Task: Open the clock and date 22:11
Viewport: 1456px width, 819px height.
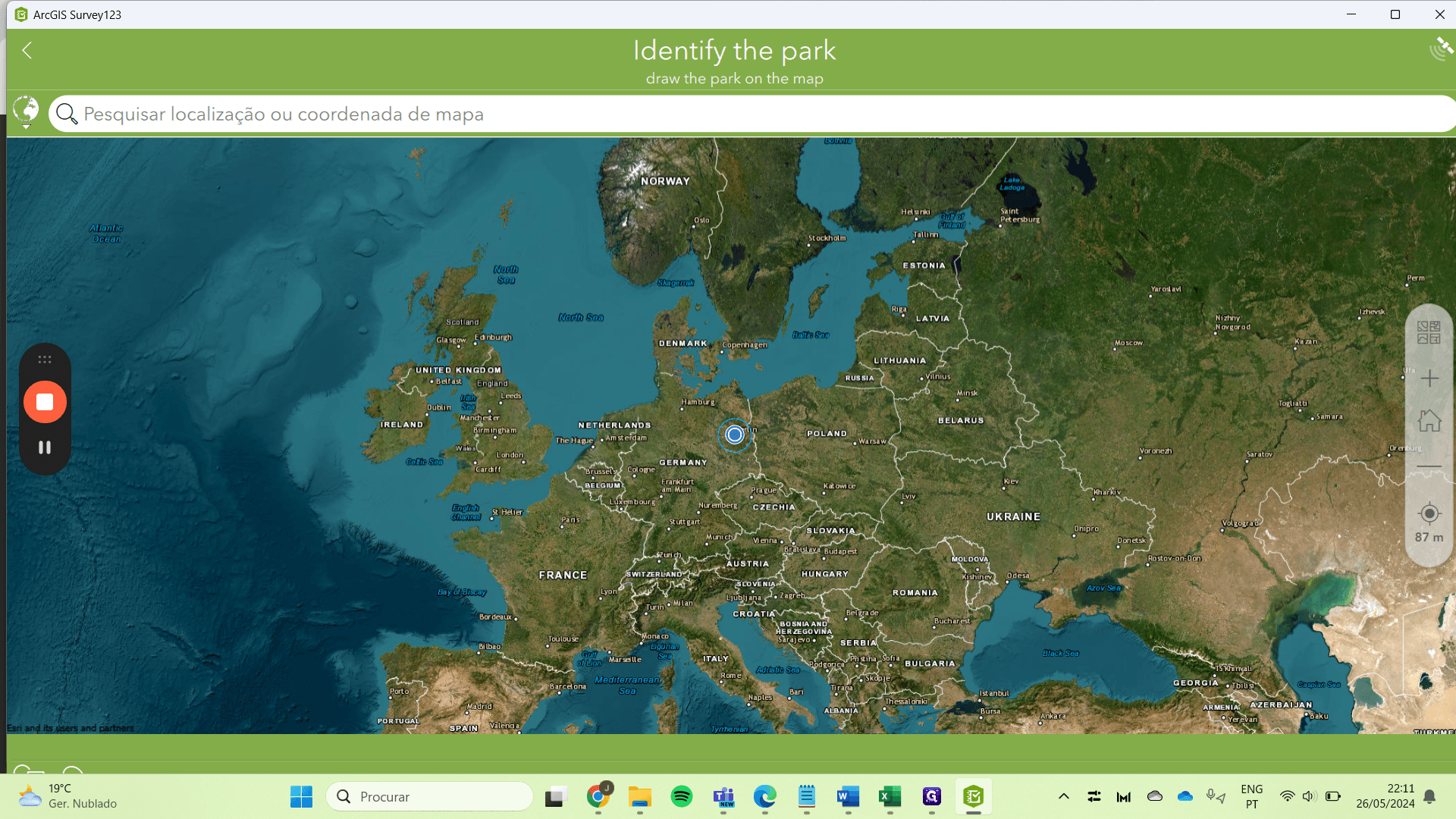Action: pyautogui.click(x=1385, y=796)
